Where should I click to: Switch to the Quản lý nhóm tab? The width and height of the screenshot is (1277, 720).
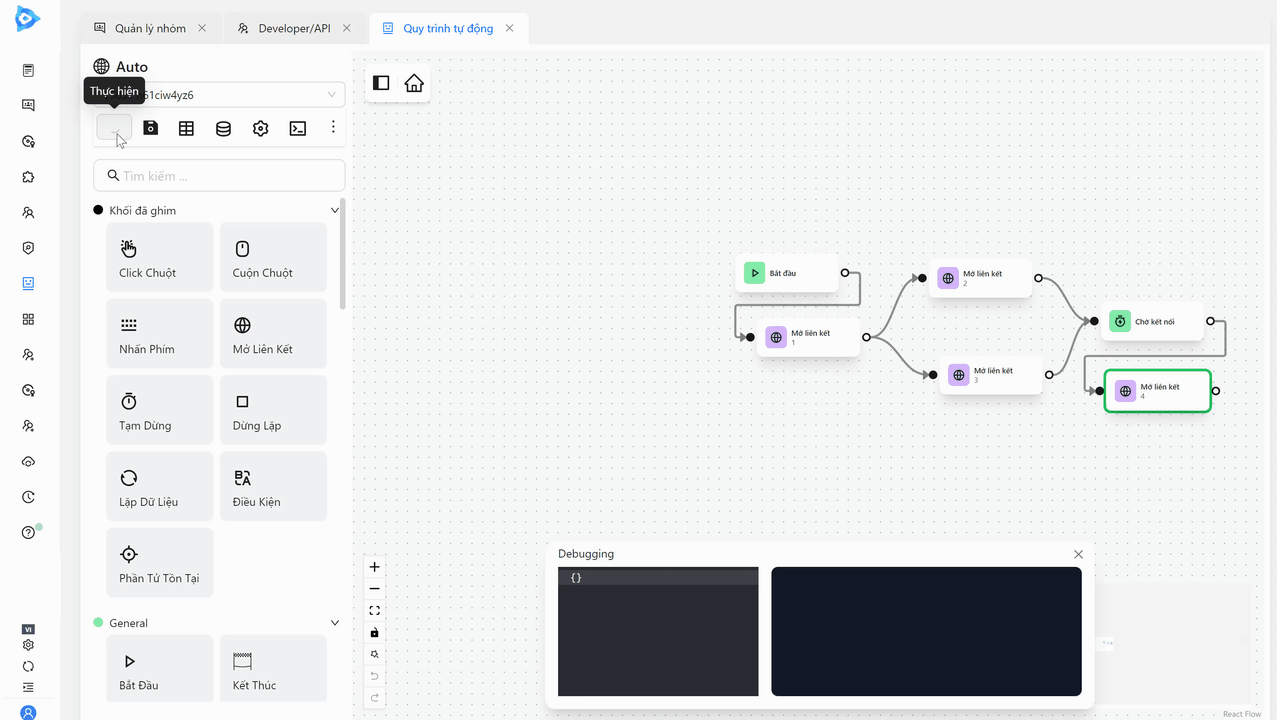coord(146,29)
